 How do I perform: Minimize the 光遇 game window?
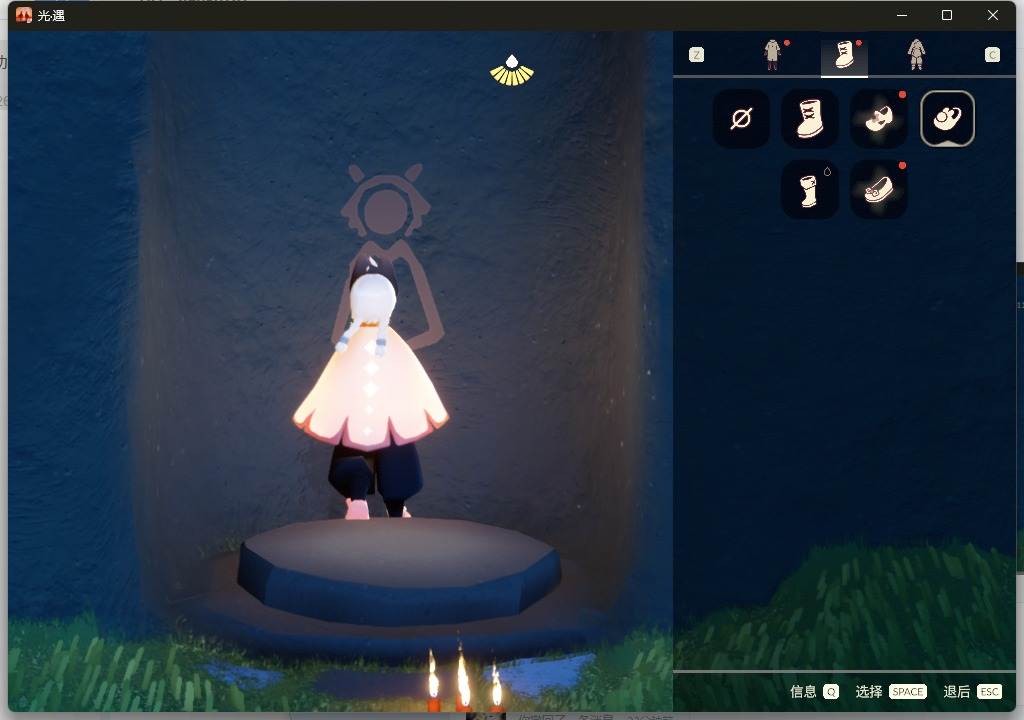(902, 15)
